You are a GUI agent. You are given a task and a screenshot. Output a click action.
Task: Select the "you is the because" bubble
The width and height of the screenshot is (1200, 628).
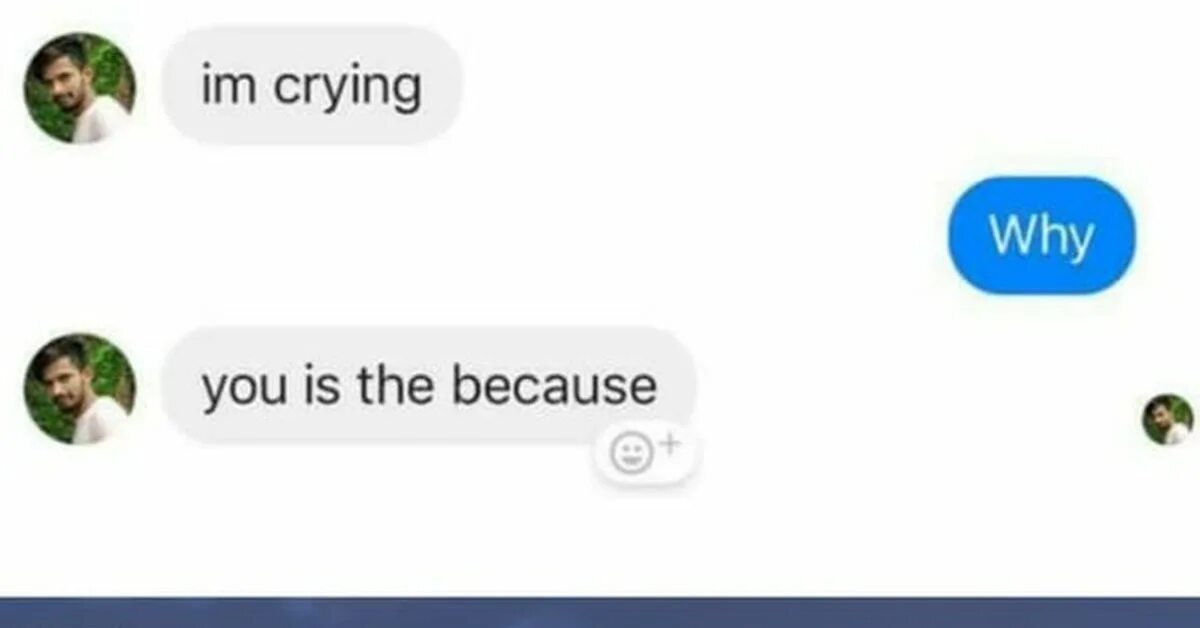[429, 386]
